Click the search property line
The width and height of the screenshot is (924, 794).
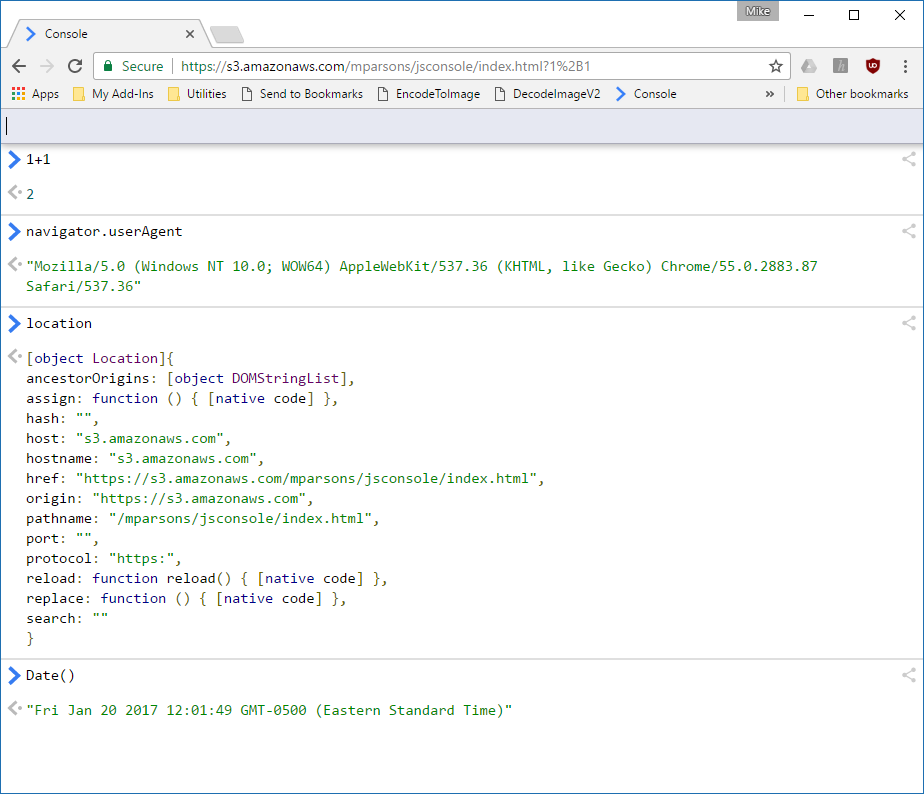[x=67, y=618]
